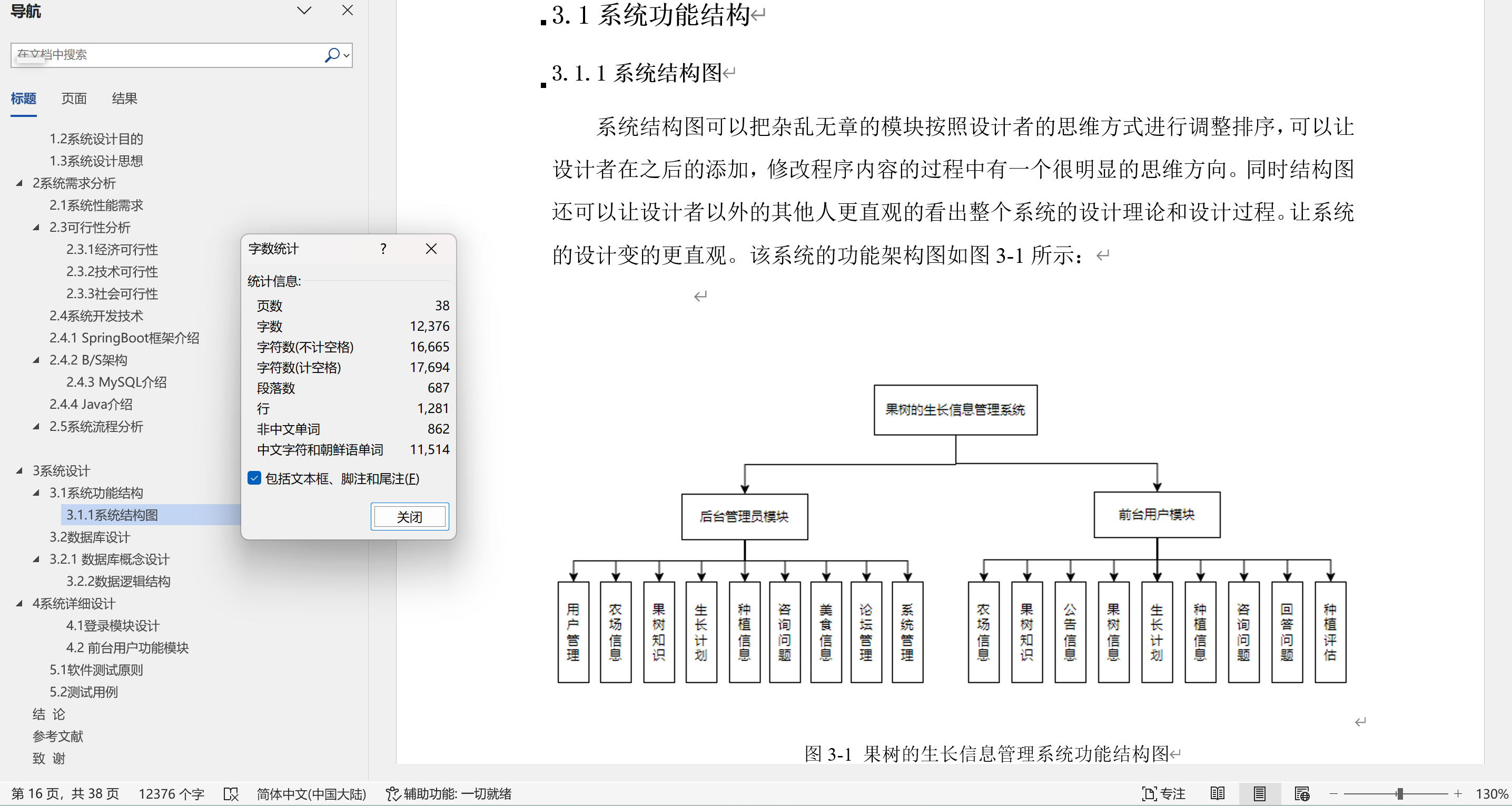The width and height of the screenshot is (1512, 806).
Task: Go to heading 2.3.3社会可行性
Action: click(112, 293)
